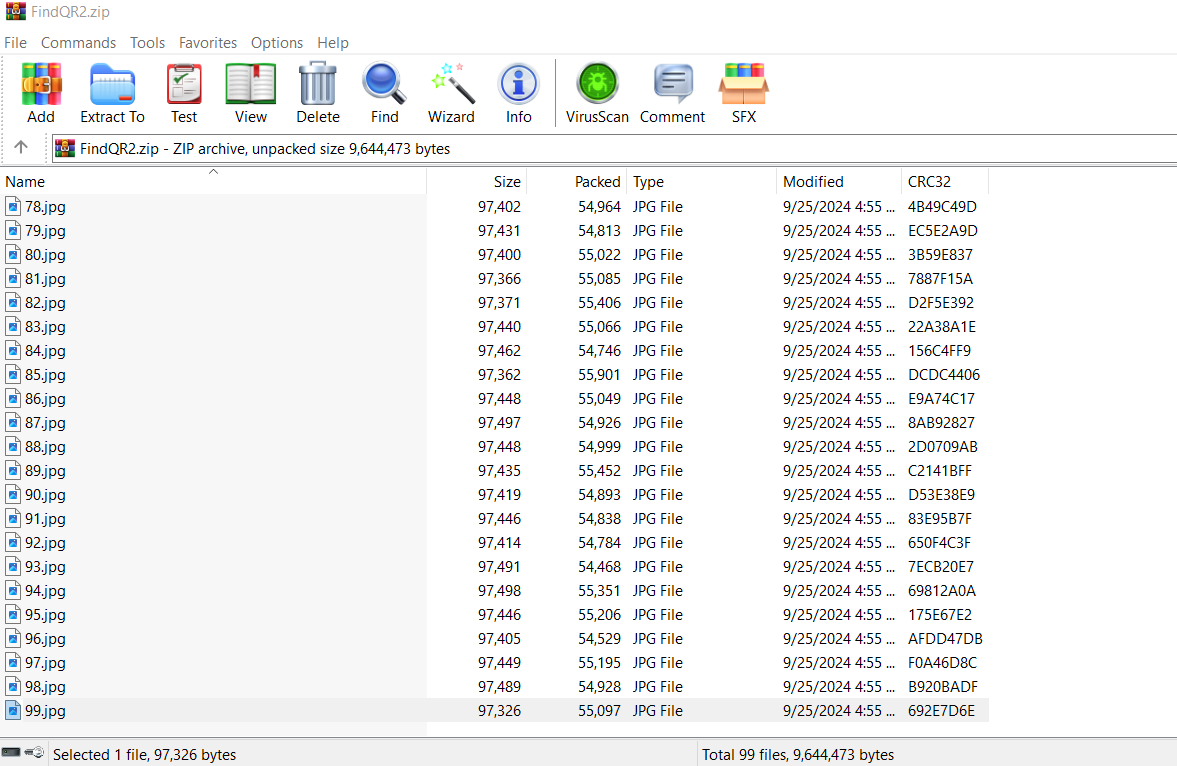Image resolution: width=1177 pixels, height=766 pixels.
Task: Open the File menu
Action: click(x=15, y=43)
